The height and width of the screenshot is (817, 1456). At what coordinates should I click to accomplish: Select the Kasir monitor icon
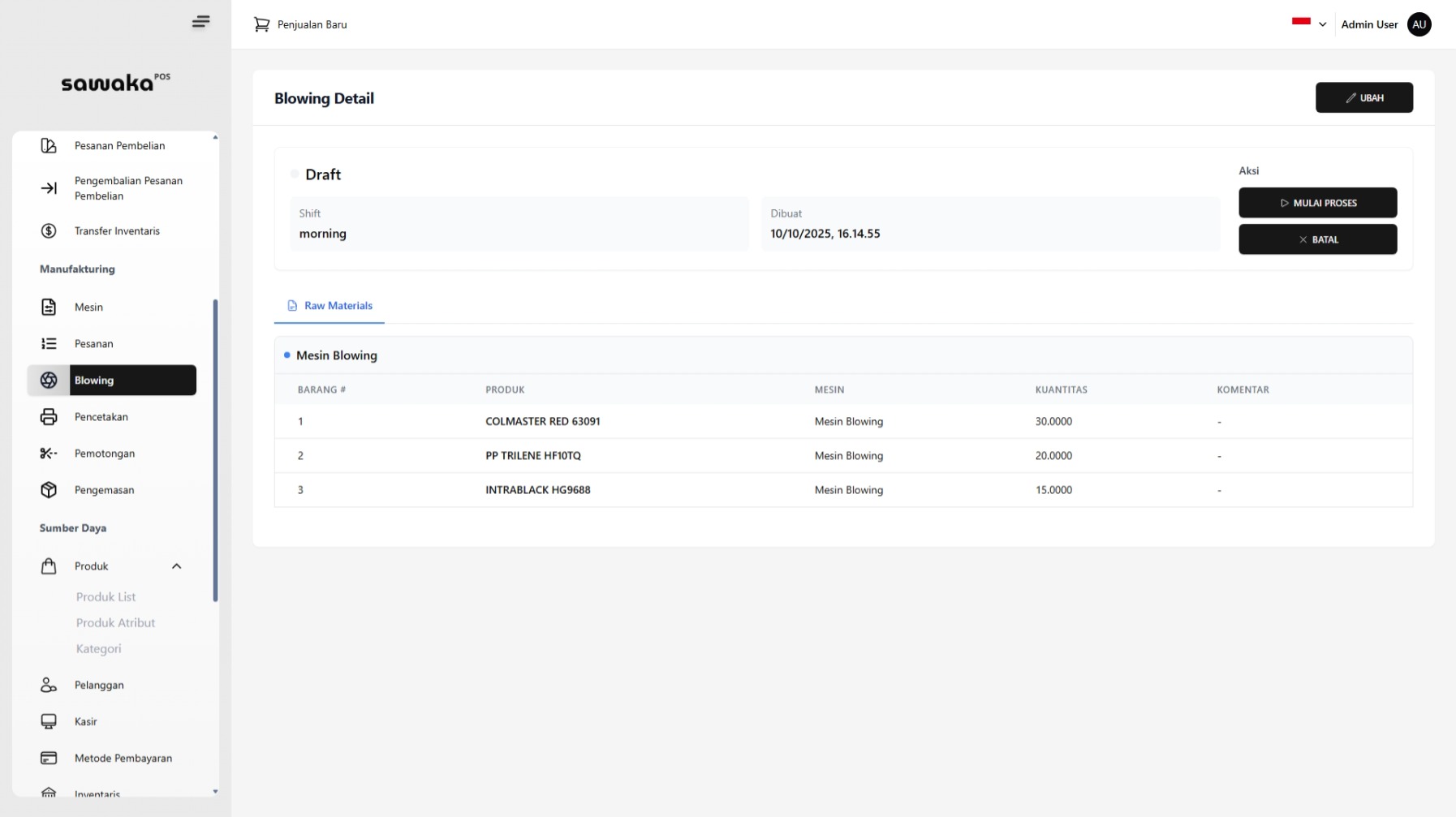[49, 721]
